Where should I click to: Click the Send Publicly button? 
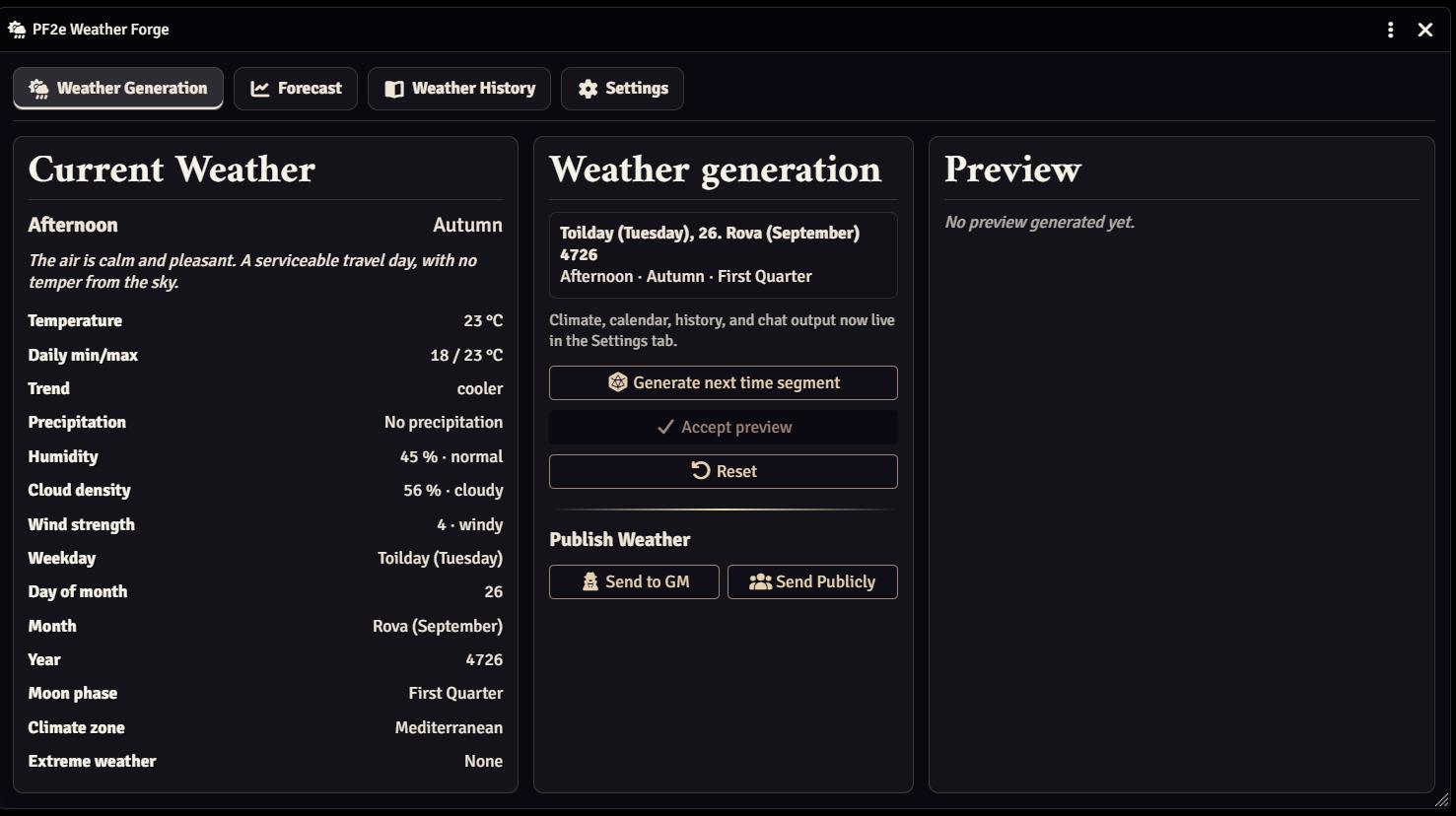[x=812, y=581]
